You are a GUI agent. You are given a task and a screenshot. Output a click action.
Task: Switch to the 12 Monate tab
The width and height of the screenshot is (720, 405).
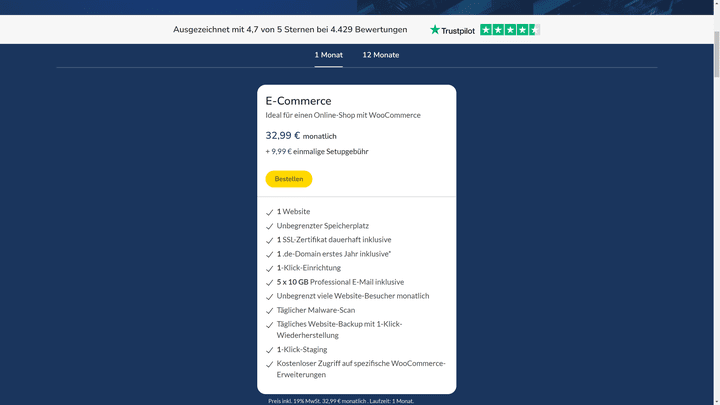(x=381, y=55)
